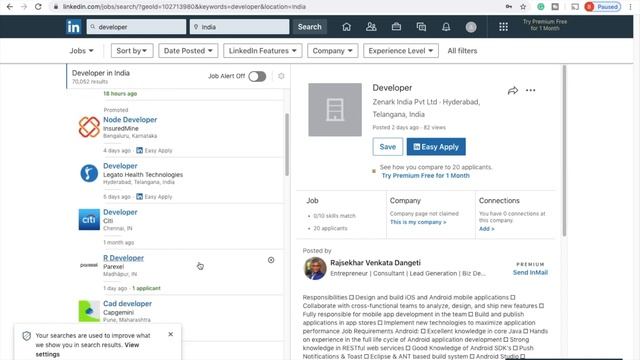Open the Jobs briefcase icon
Viewport: 640px width, 360px height.
click(396, 27)
